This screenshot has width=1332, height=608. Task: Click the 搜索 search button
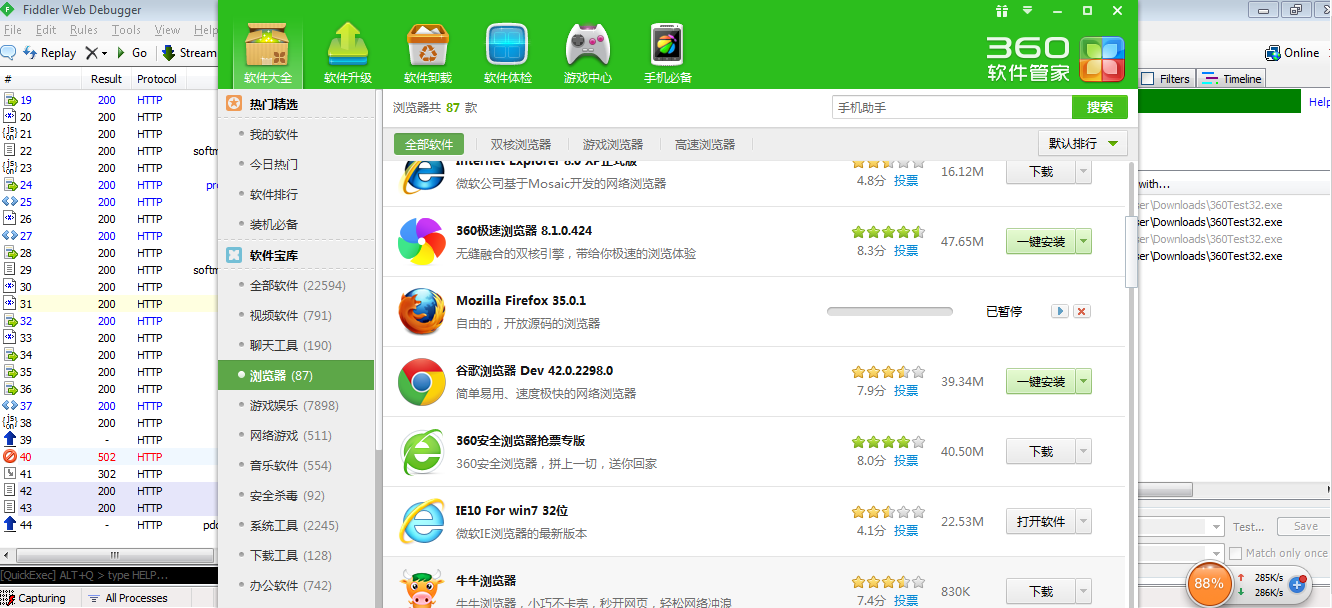pos(1100,107)
